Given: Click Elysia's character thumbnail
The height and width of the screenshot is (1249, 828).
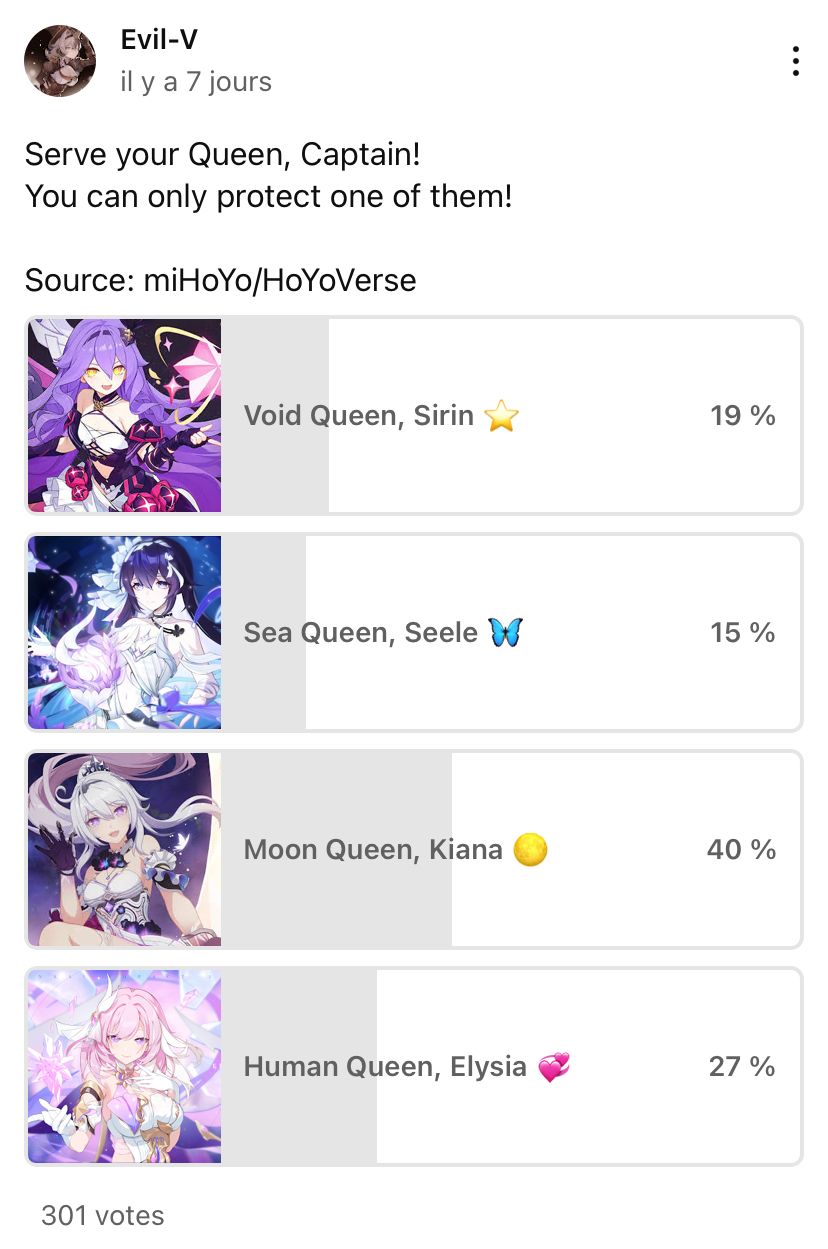Looking at the screenshot, I should (124, 1066).
